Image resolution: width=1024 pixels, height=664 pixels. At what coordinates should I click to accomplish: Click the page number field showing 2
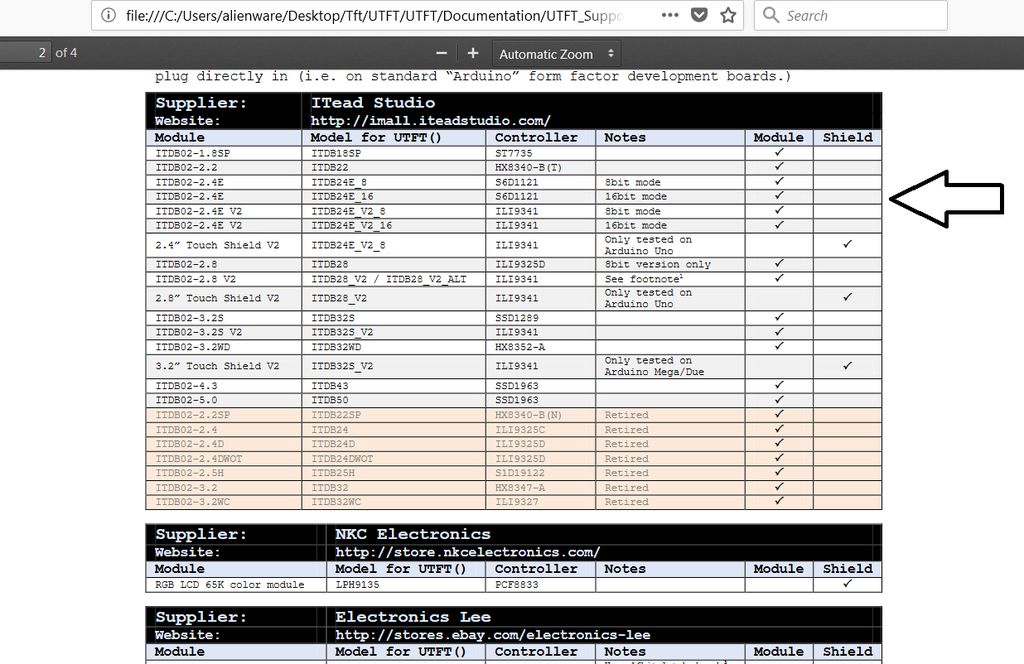(x=25, y=53)
